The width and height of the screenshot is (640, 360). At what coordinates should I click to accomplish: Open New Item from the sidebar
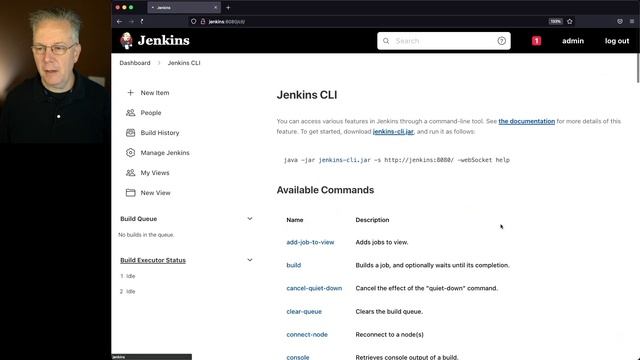tap(155, 93)
